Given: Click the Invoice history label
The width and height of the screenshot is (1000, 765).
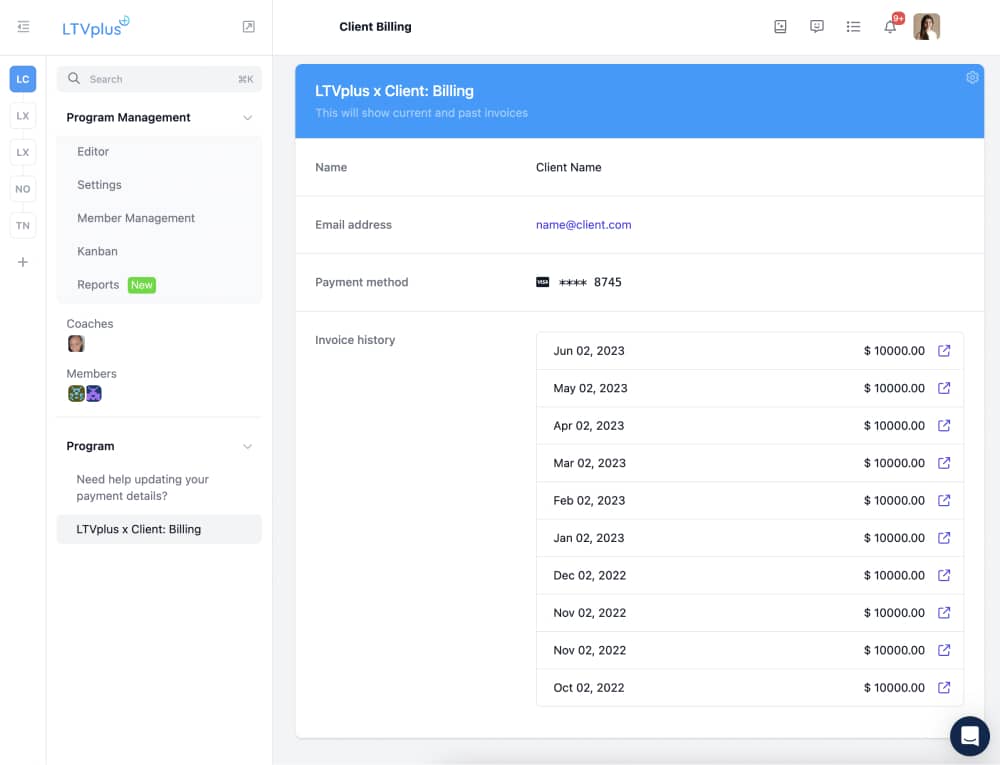Looking at the screenshot, I should [x=355, y=340].
